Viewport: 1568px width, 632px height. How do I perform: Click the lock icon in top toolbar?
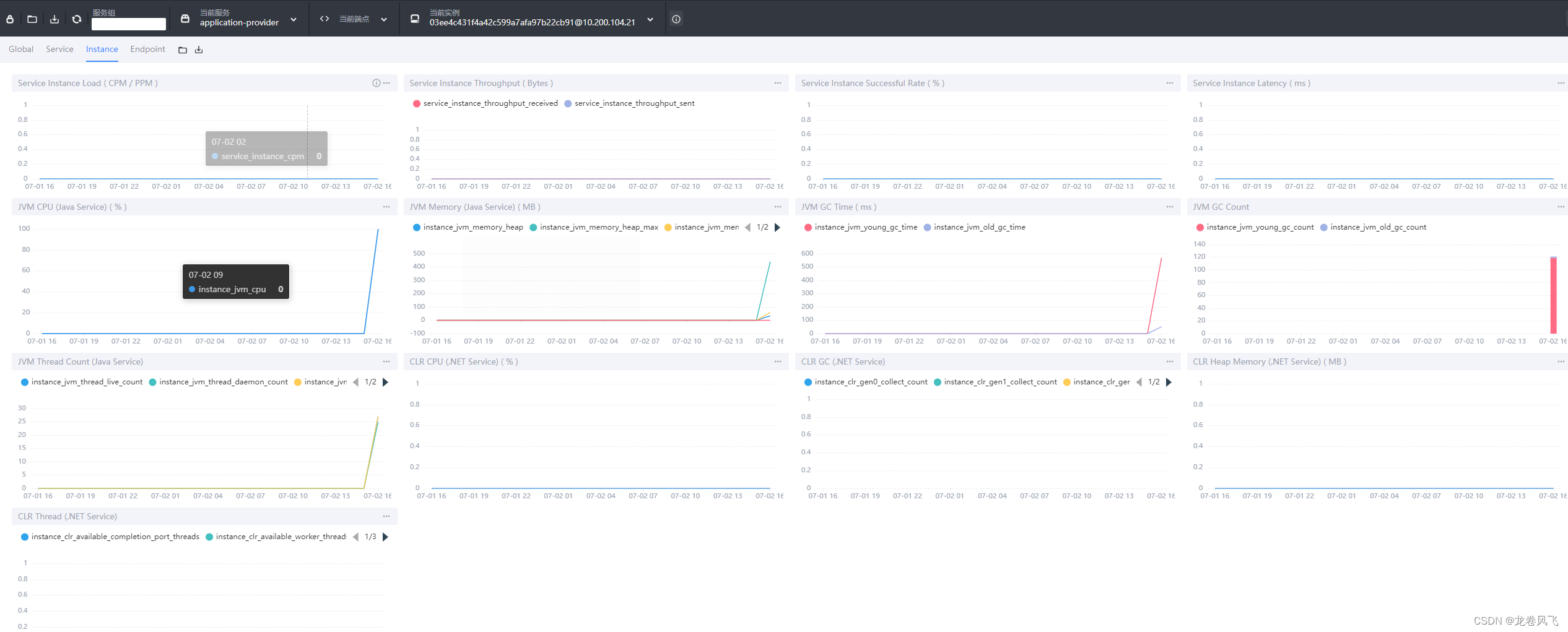(x=10, y=19)
